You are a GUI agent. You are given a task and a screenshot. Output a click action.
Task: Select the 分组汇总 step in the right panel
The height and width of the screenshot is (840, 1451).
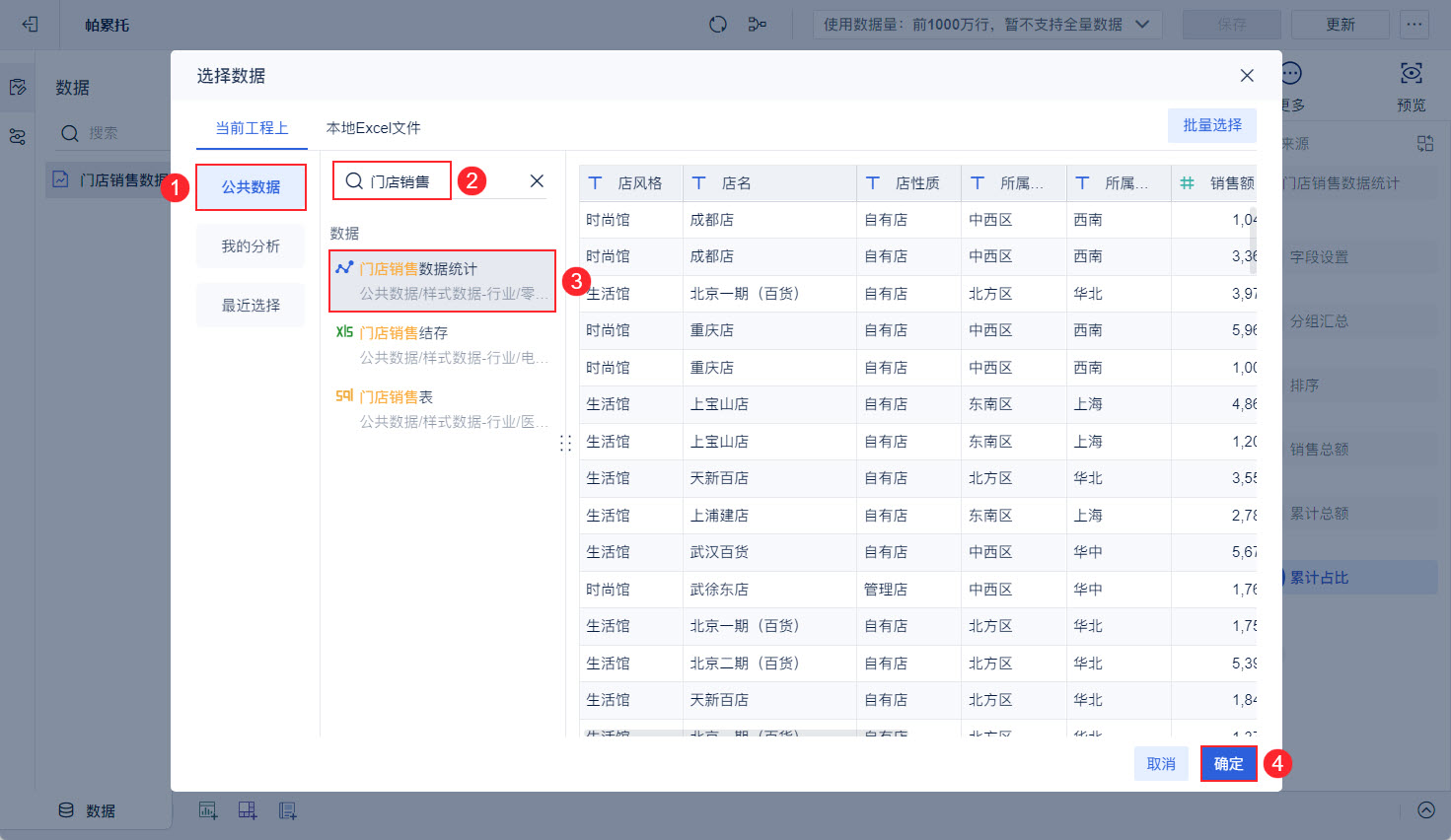[x=1358, y=321]
